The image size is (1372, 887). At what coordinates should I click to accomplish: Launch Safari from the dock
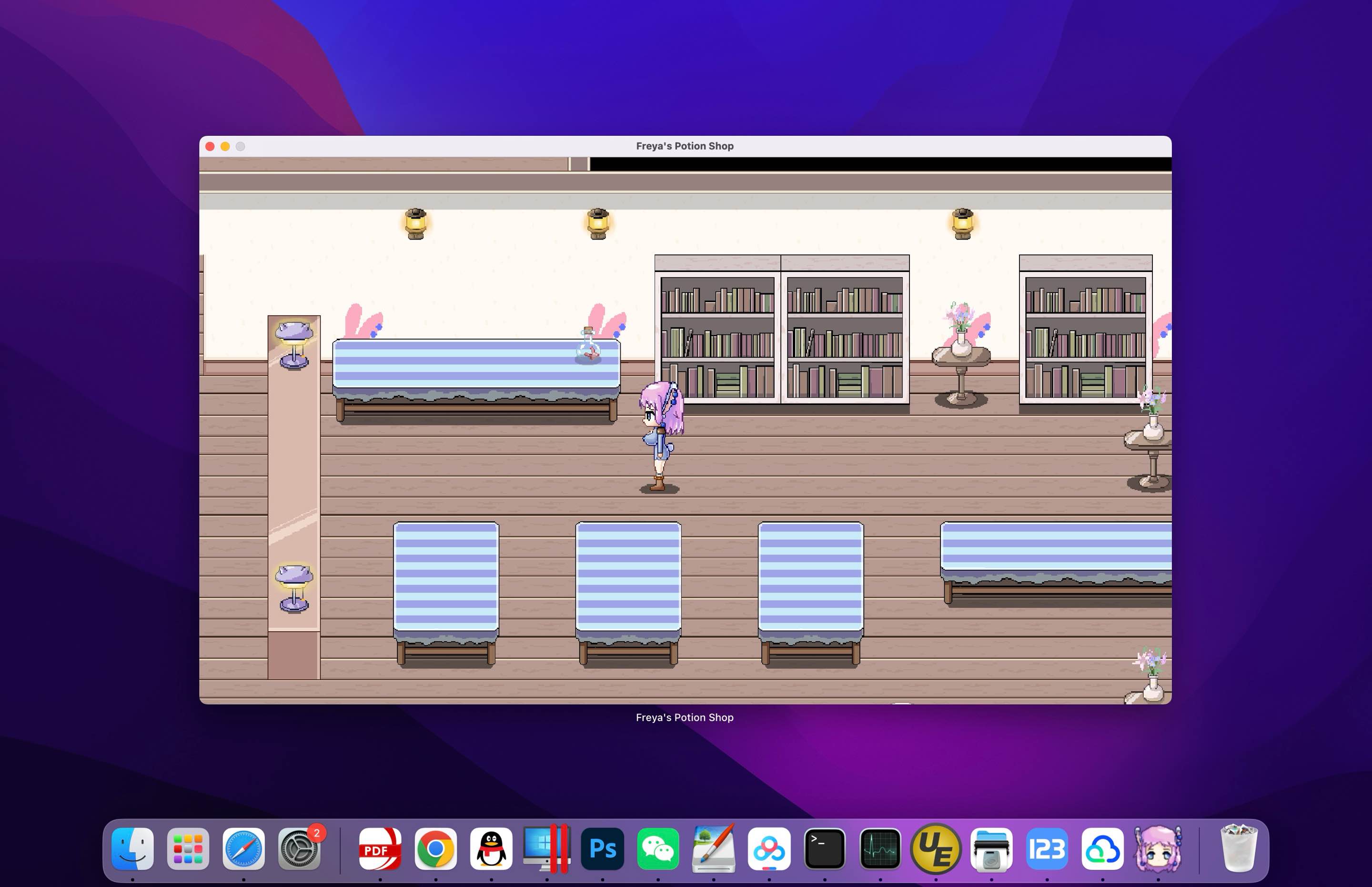coord(243,848)
